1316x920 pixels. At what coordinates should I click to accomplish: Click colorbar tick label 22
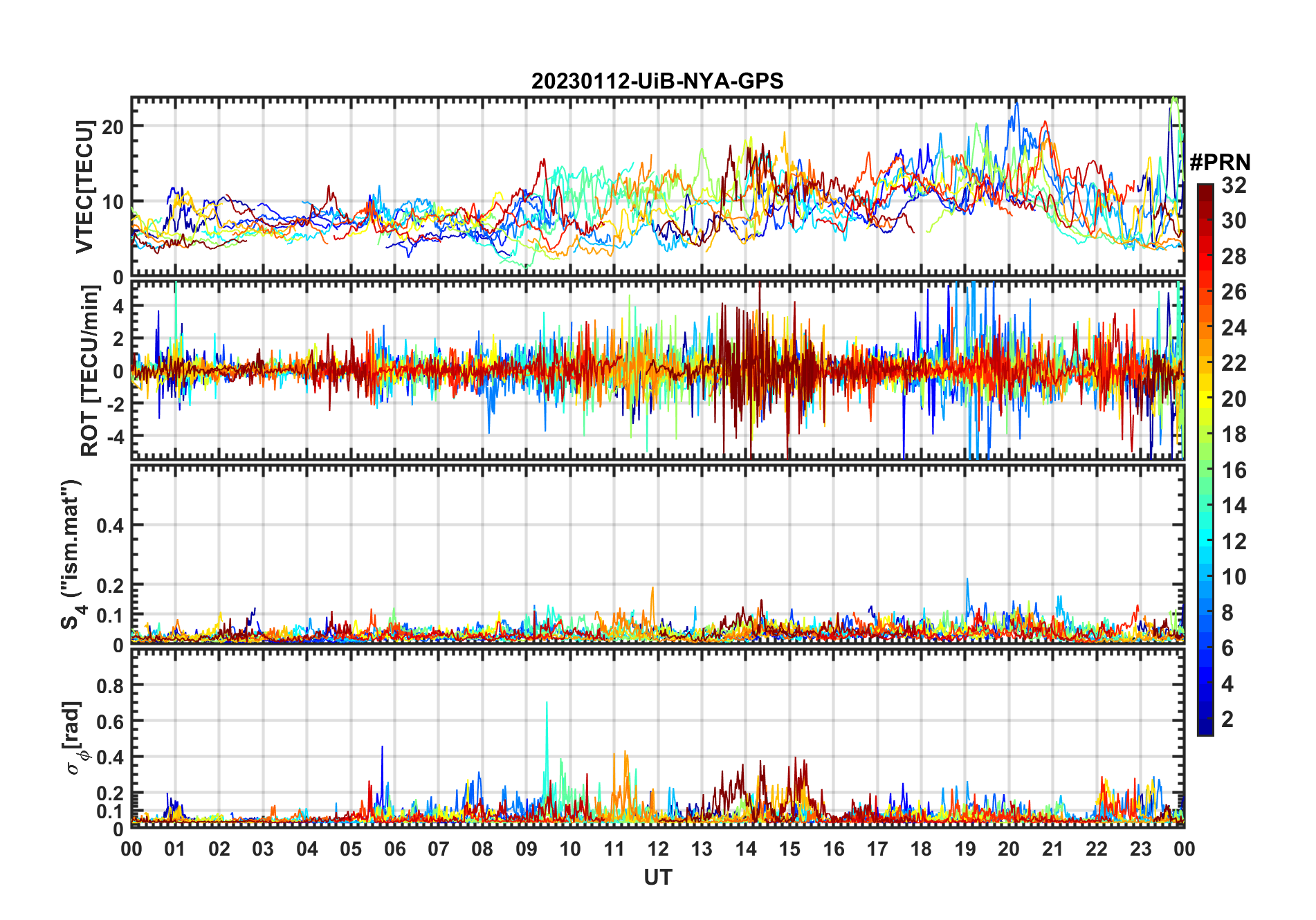point(1234,363)
